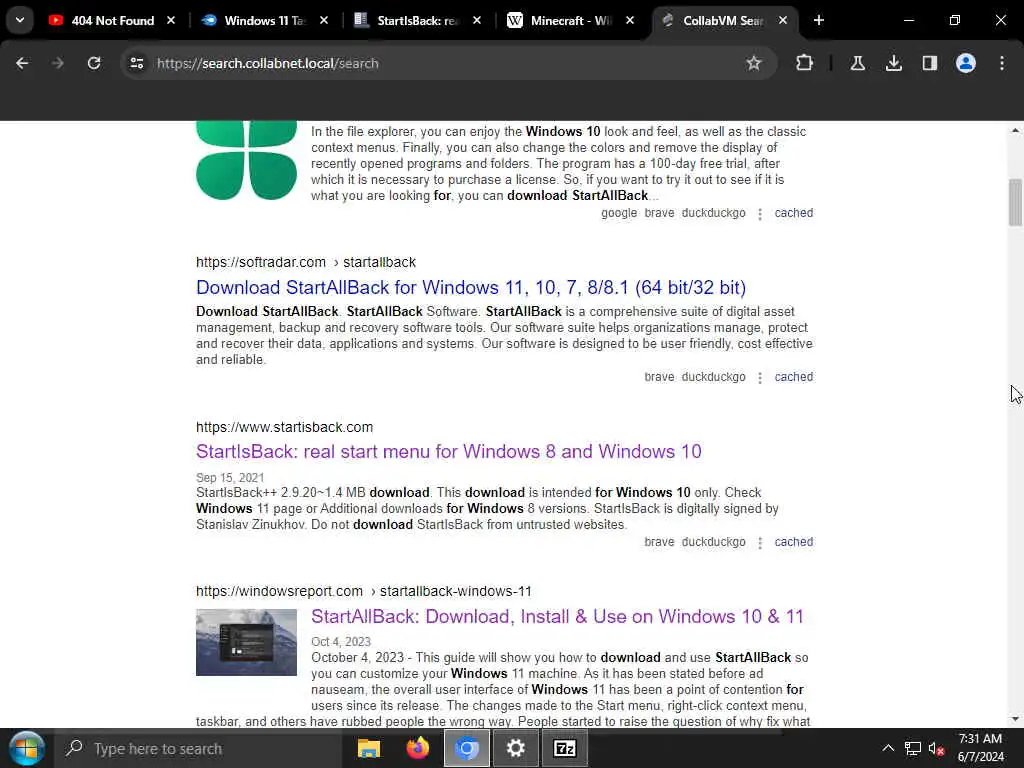Open cached link of softradar result

793,377
